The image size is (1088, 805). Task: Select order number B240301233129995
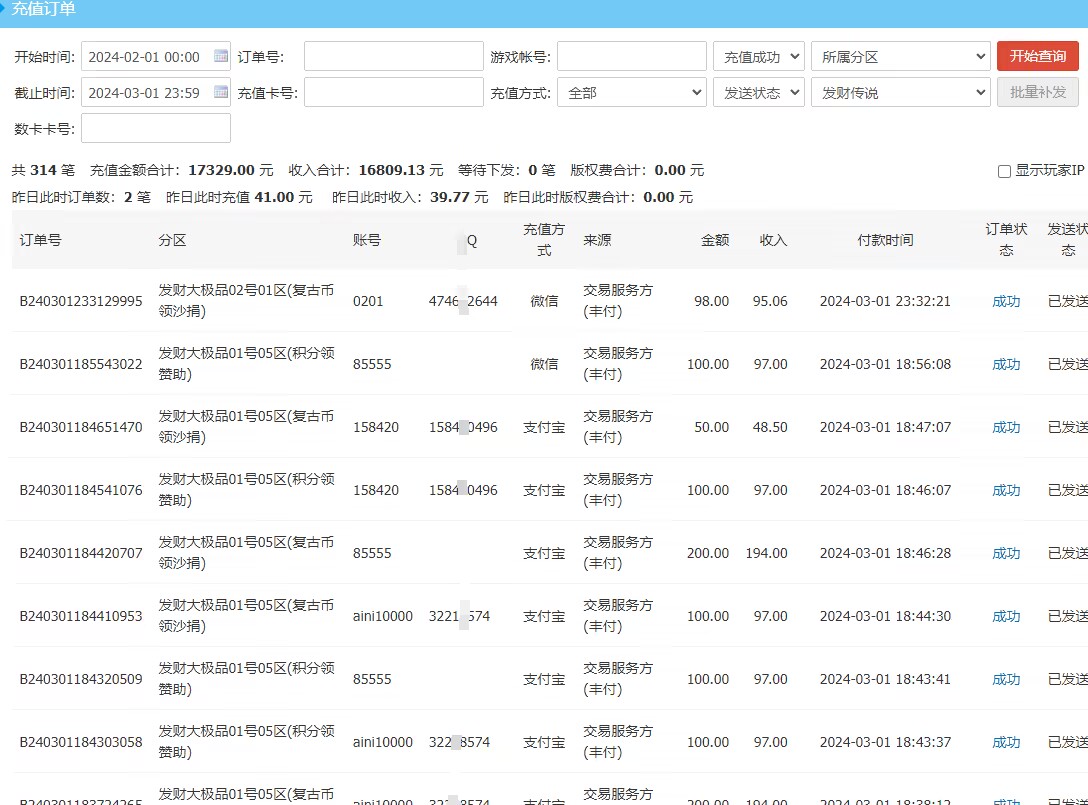coord(80,301)
